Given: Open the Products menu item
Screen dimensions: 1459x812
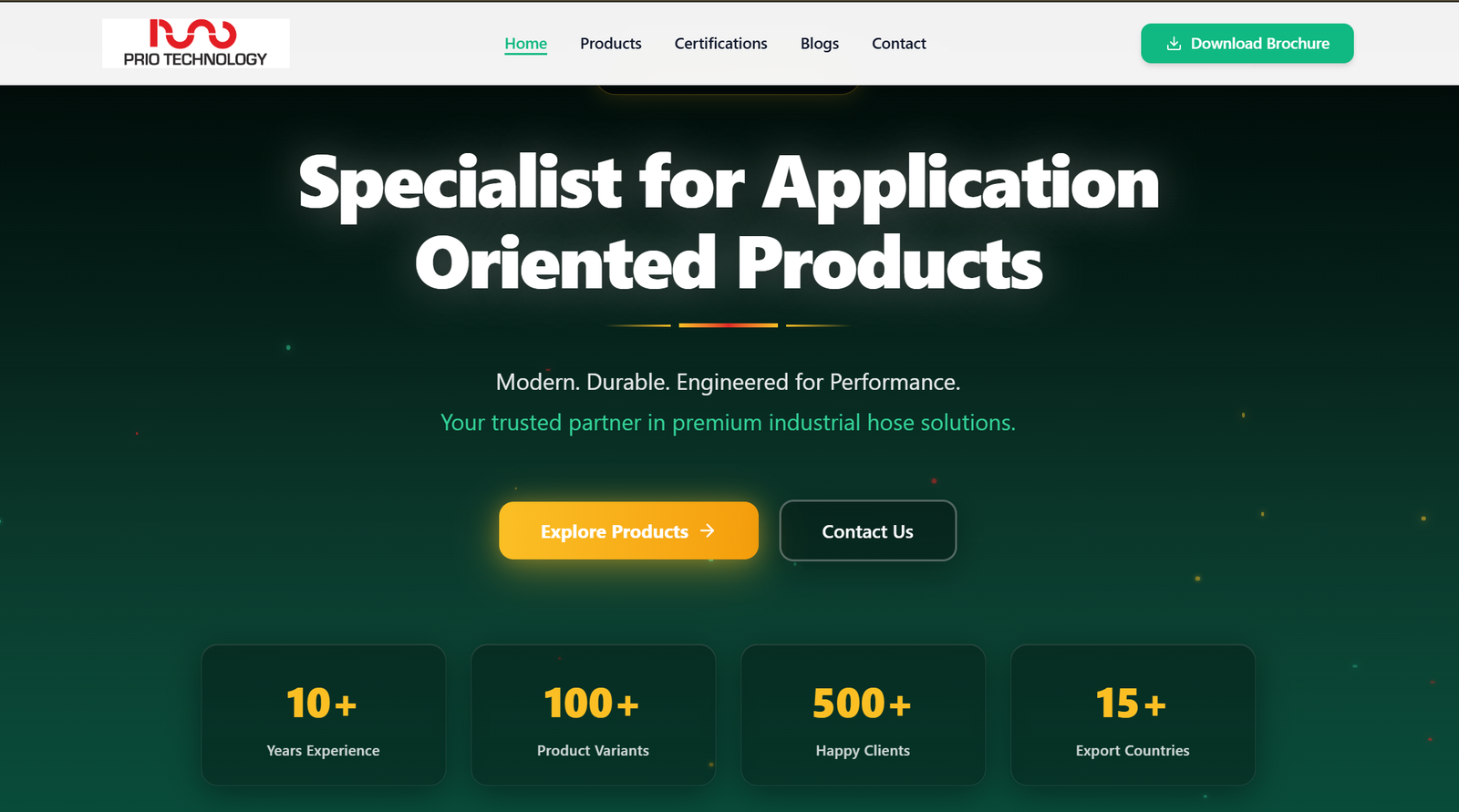Looking at the screenshot, I should (610, 44).
